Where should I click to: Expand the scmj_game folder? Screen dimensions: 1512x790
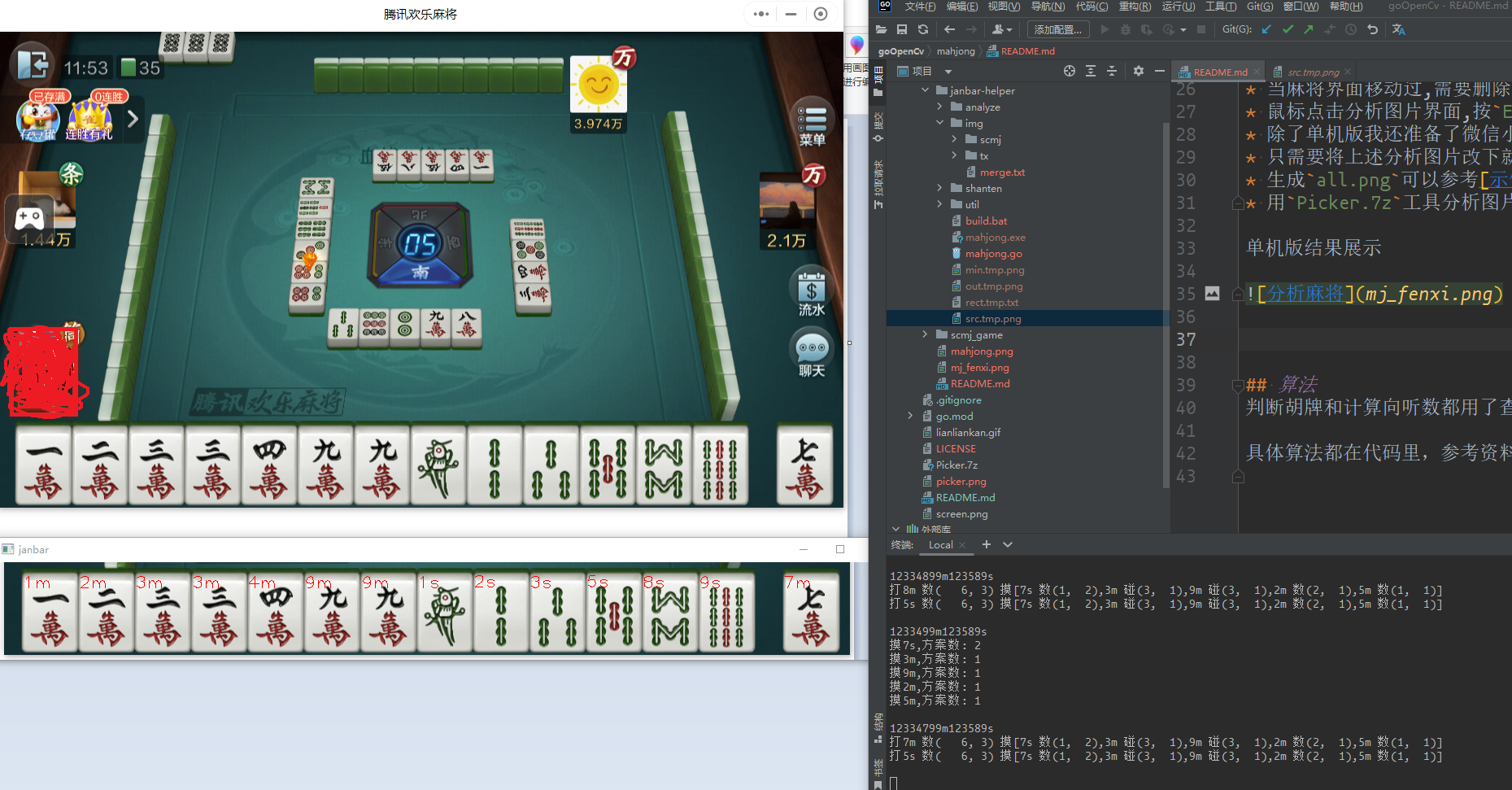(x=926, y=334)
